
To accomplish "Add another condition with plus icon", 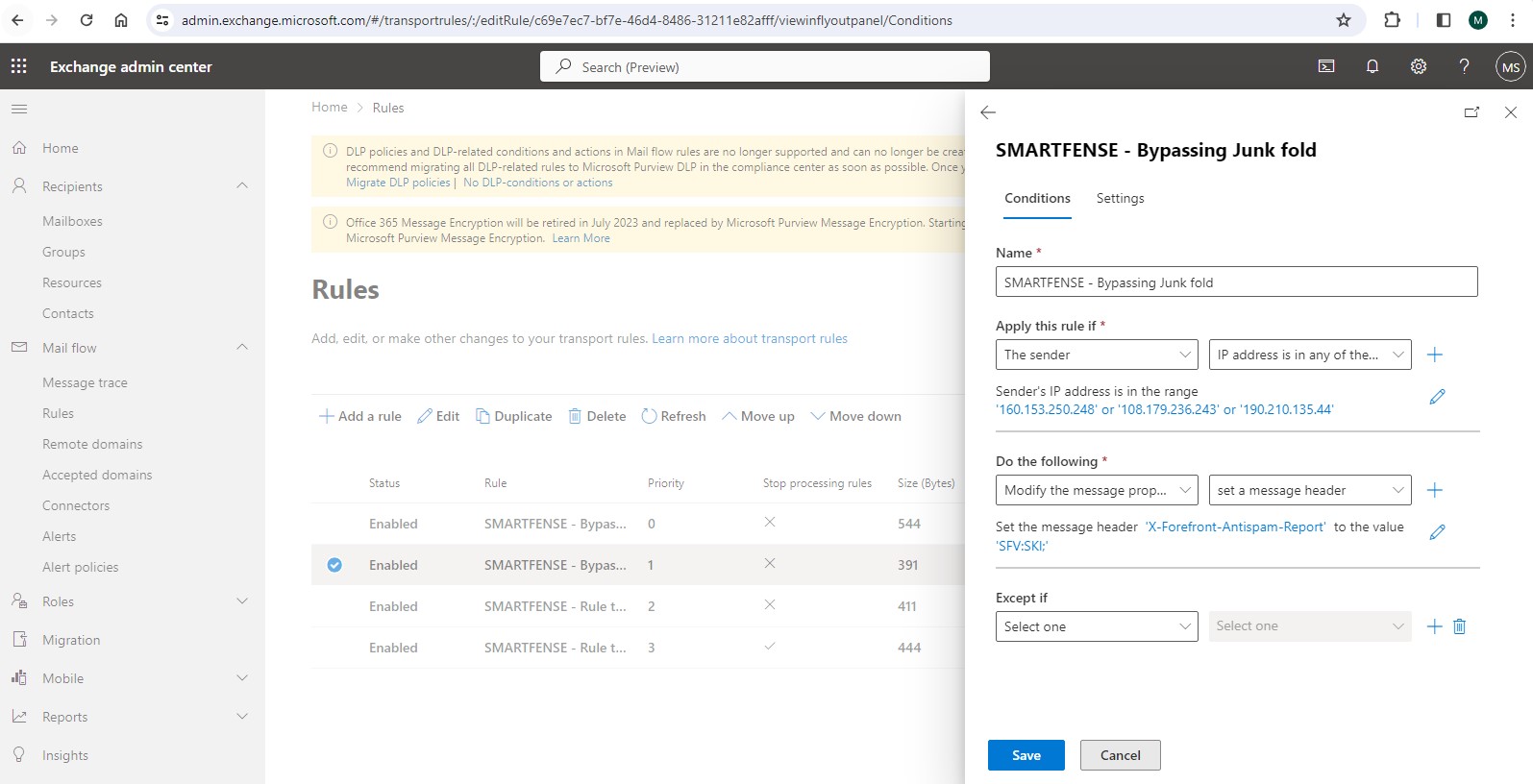I will (1435, 355).
